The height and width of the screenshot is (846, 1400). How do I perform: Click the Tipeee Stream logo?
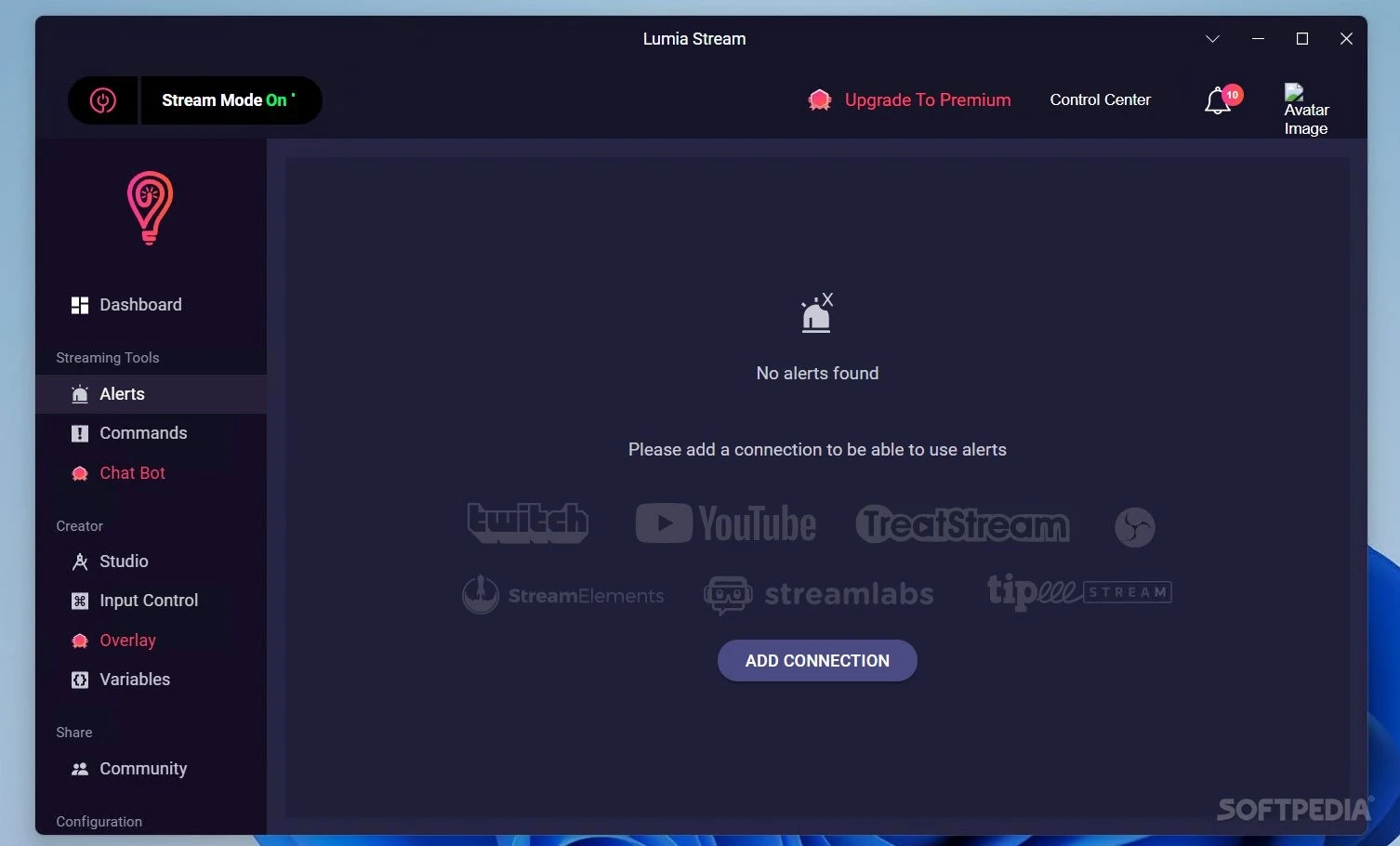[1079, 592]
